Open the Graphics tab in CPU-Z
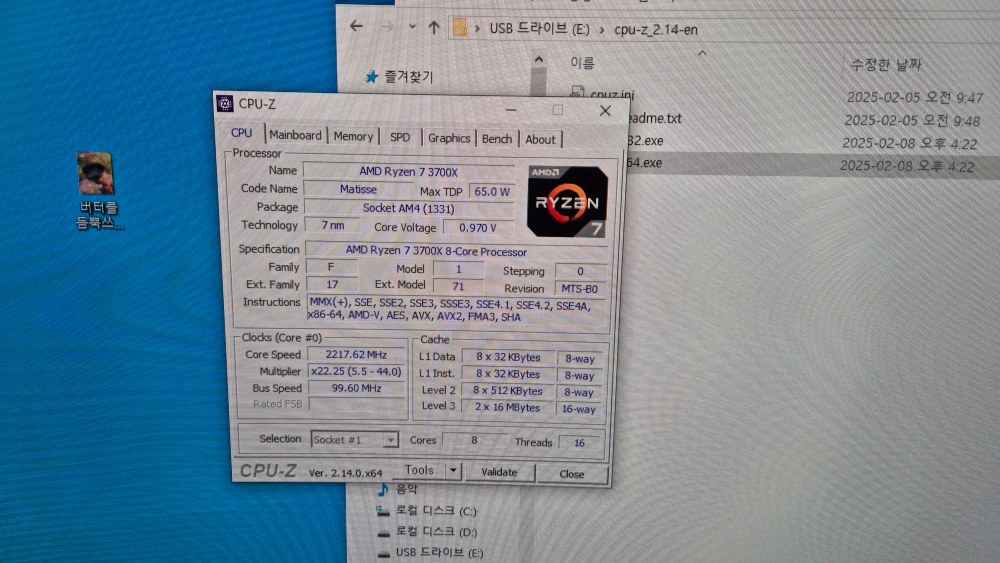The height and width of the screenshot is (563, 1000). tap(449, 138)
